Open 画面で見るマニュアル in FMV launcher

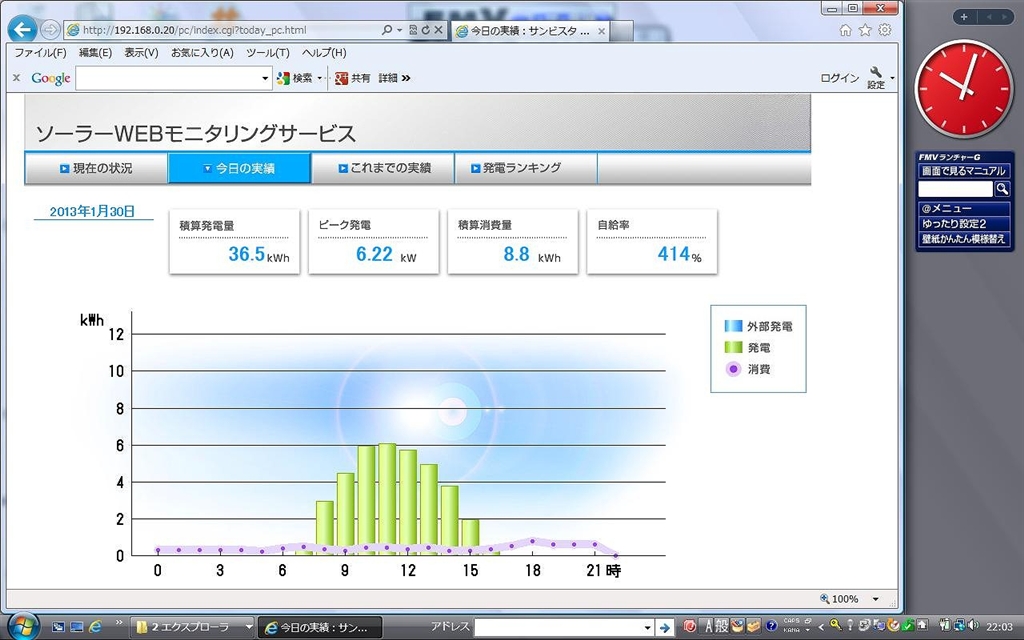pyautogui.click(x=963, y=171)
